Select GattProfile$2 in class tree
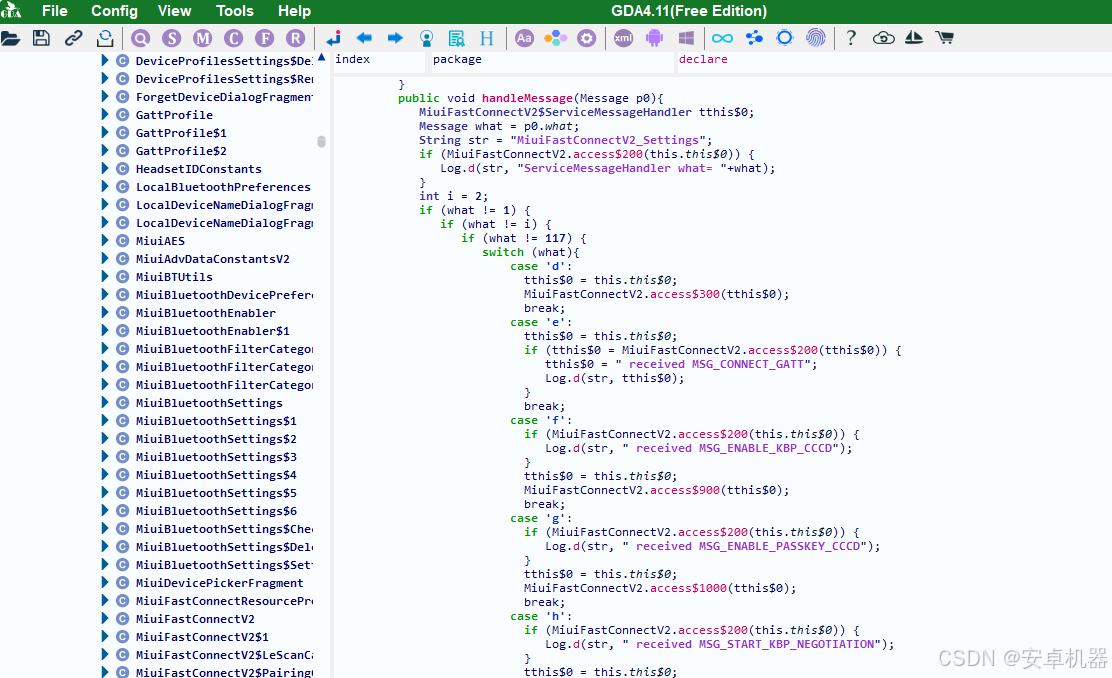The height and width of the screenshot is (678, 1112). [x=181, y=151]
